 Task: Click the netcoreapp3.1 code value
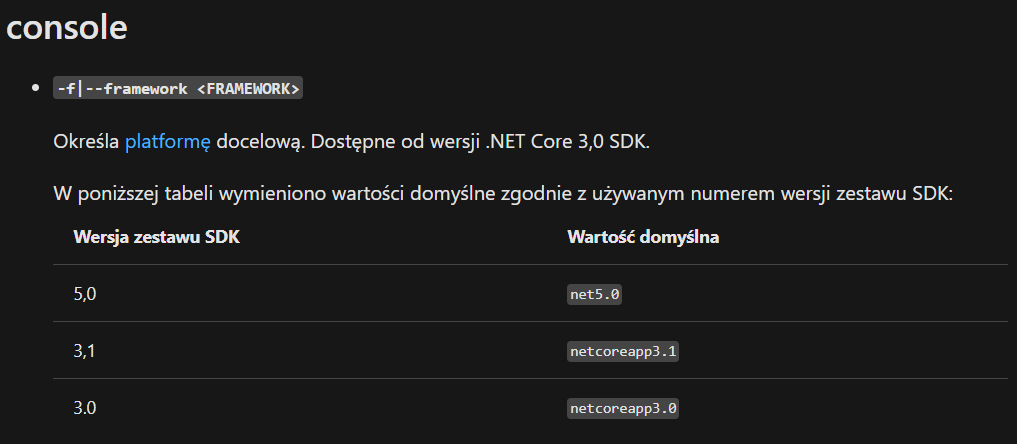click(x=623, y=351)
